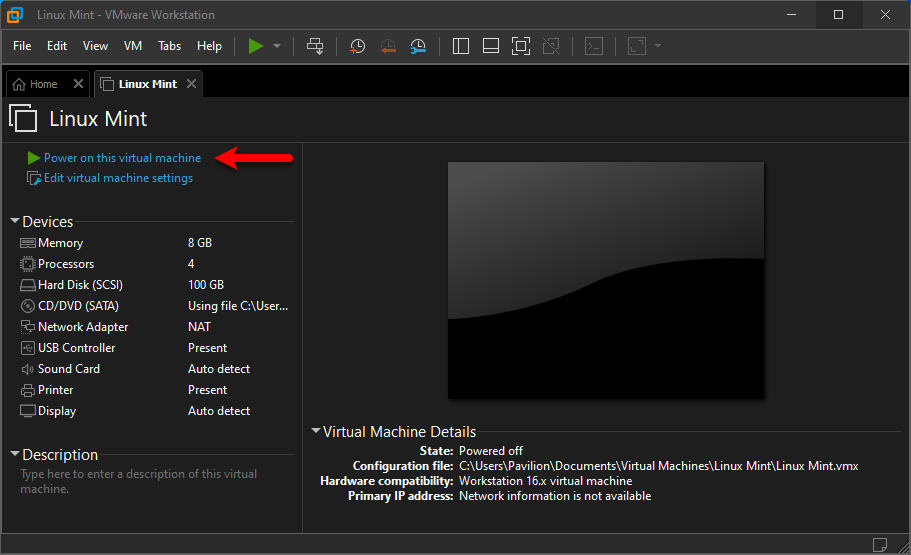Viewport: 911px width, 555px height.
Task: Click the CD/DVD 'Using file' value
Action: [x=238, y=306]
